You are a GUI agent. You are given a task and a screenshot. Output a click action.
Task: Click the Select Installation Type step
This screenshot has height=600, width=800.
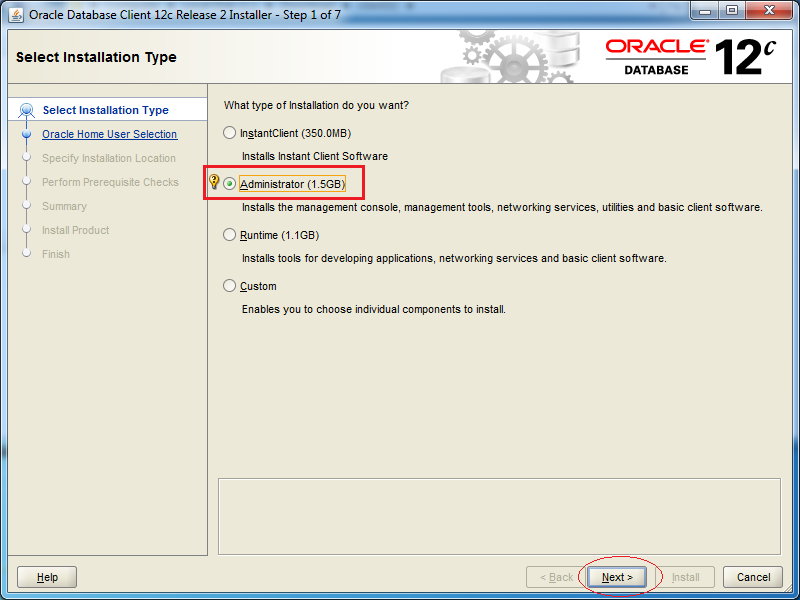click(106, 110)
